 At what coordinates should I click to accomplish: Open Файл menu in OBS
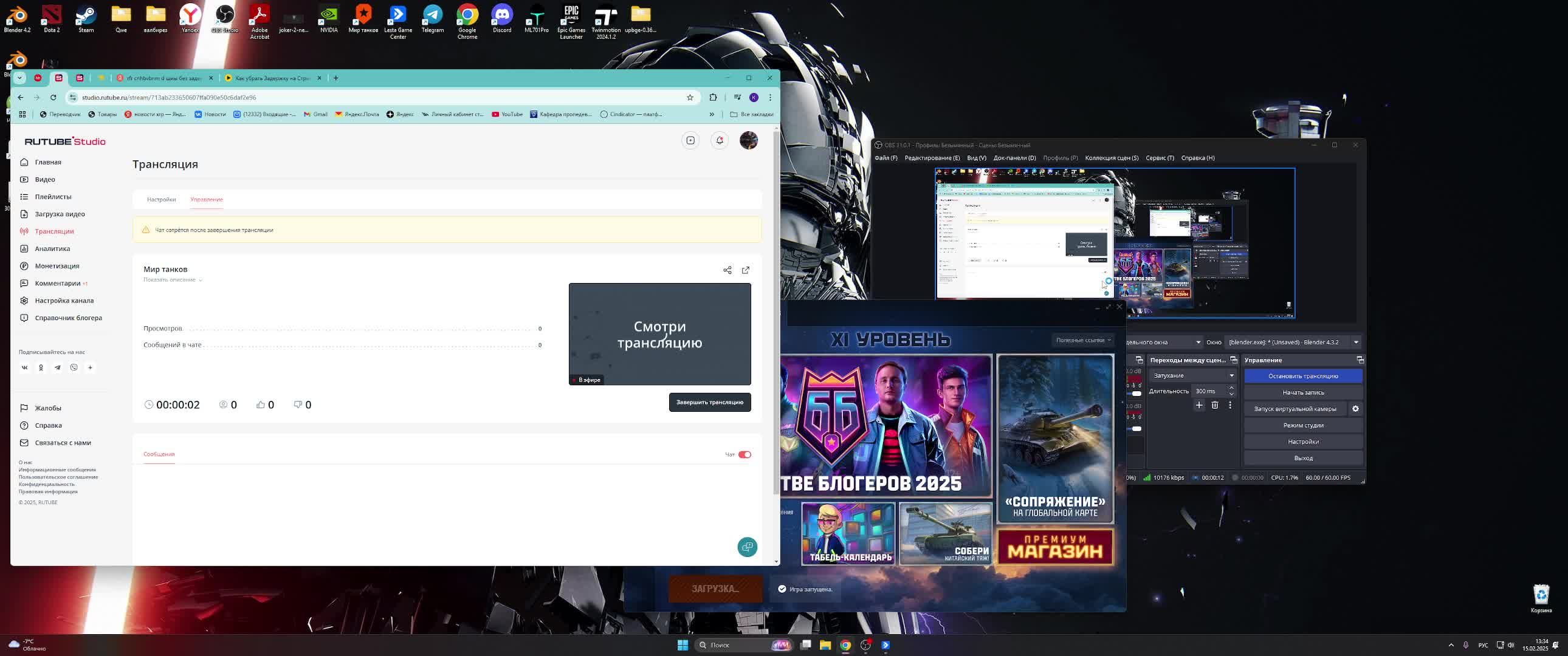885,158
